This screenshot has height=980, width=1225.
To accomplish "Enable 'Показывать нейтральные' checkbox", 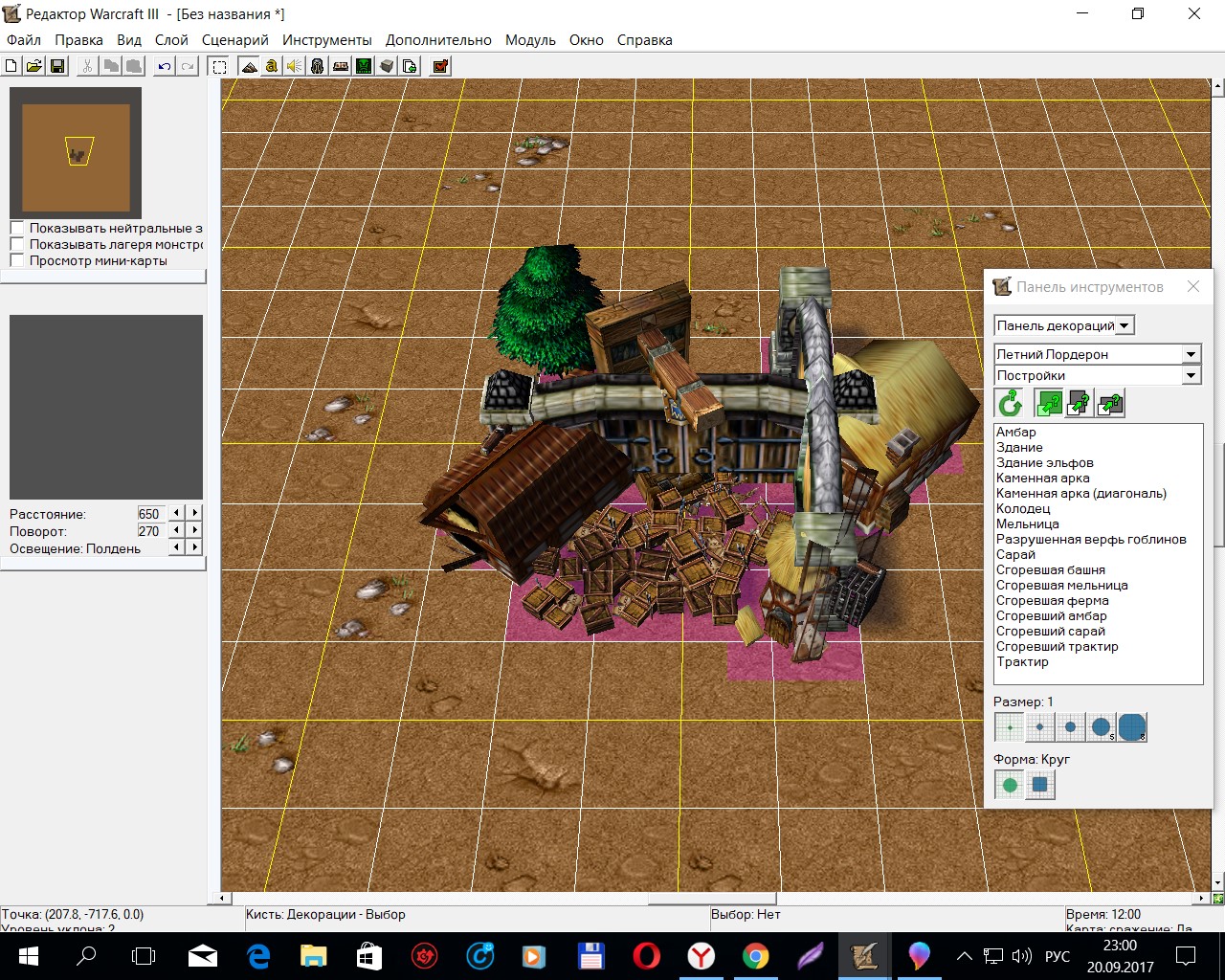I will (x=16, y=228).
